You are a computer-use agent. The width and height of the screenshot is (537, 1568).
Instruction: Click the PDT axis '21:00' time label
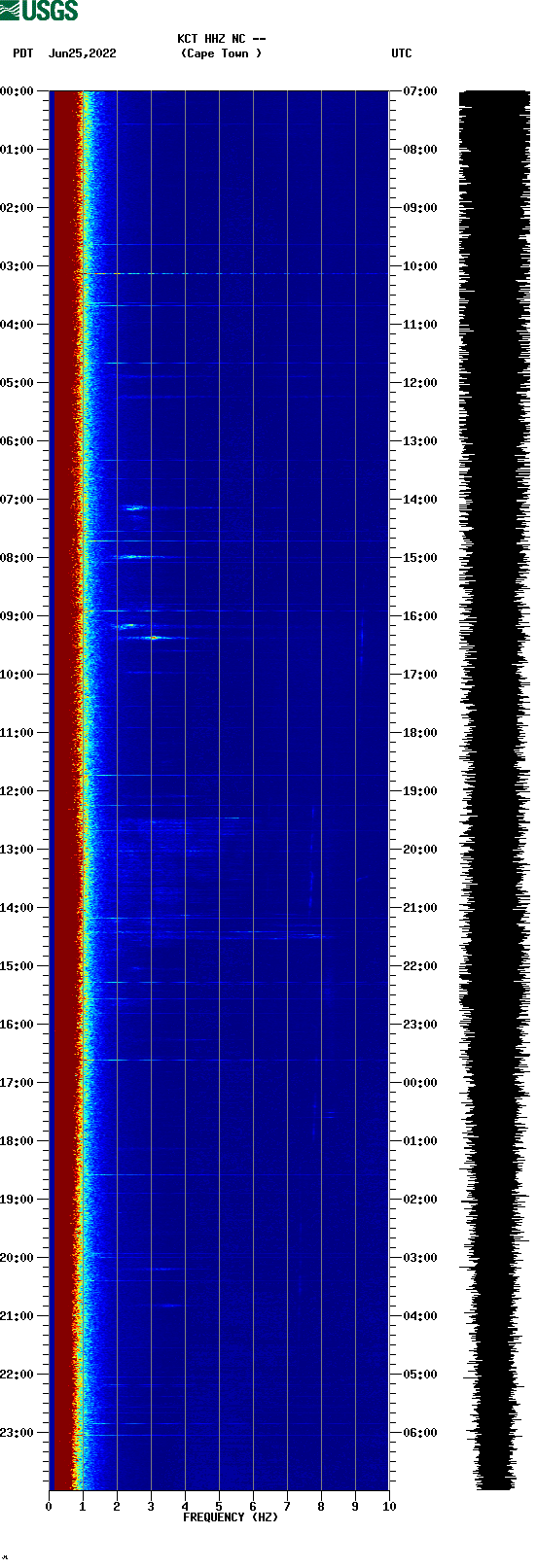pyautogui.click(x=18, y=1316)
